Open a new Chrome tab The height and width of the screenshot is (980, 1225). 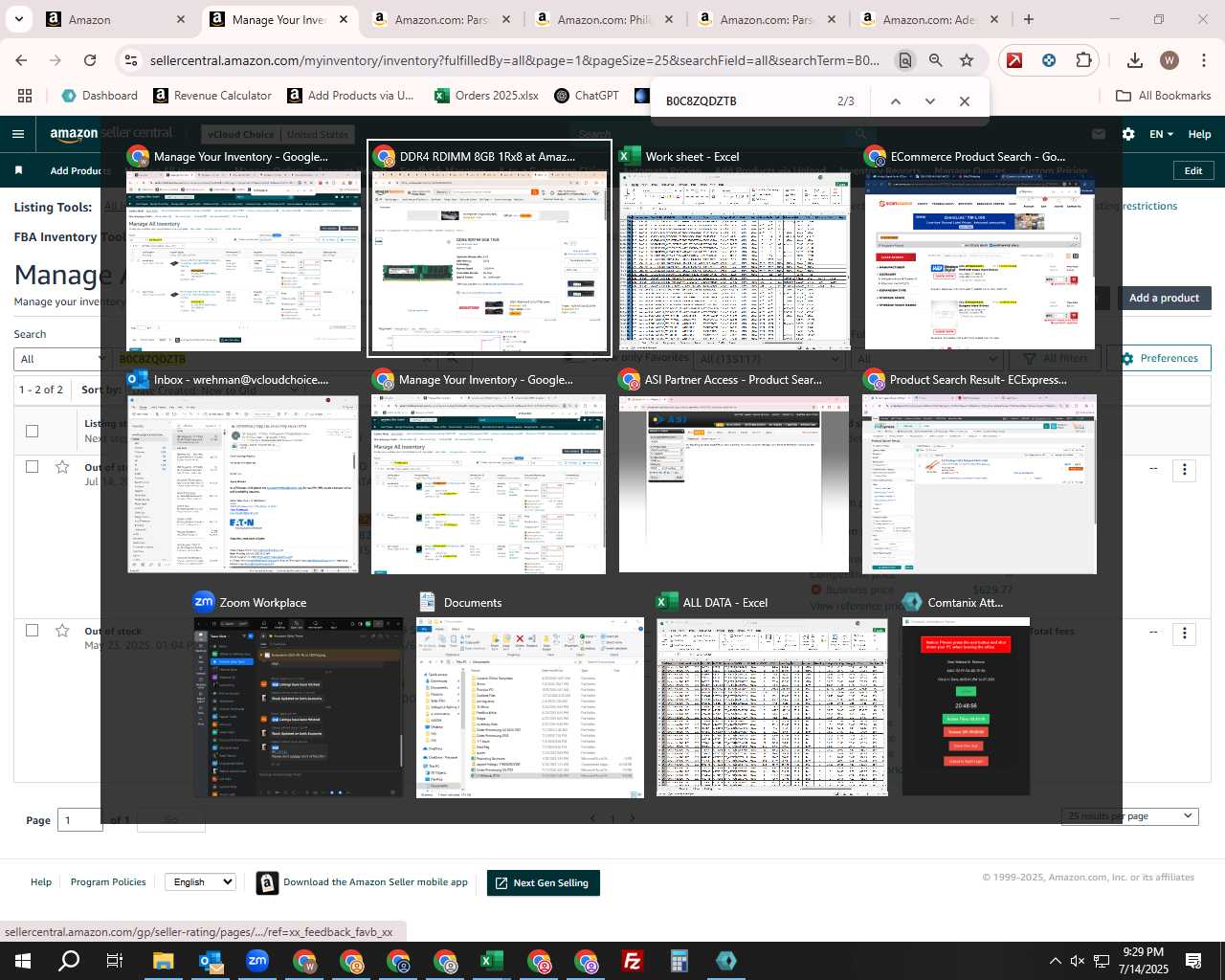(1029, 19)
